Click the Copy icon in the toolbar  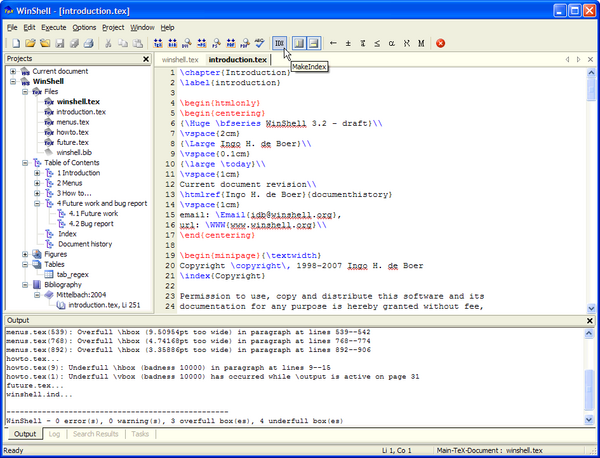pyautogui.click(x=123, y=43)
